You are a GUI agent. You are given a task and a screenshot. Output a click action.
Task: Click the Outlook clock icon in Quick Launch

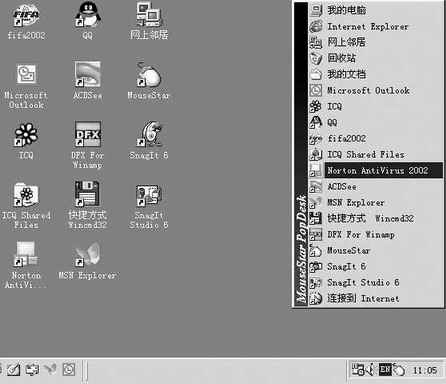point(69,369)
